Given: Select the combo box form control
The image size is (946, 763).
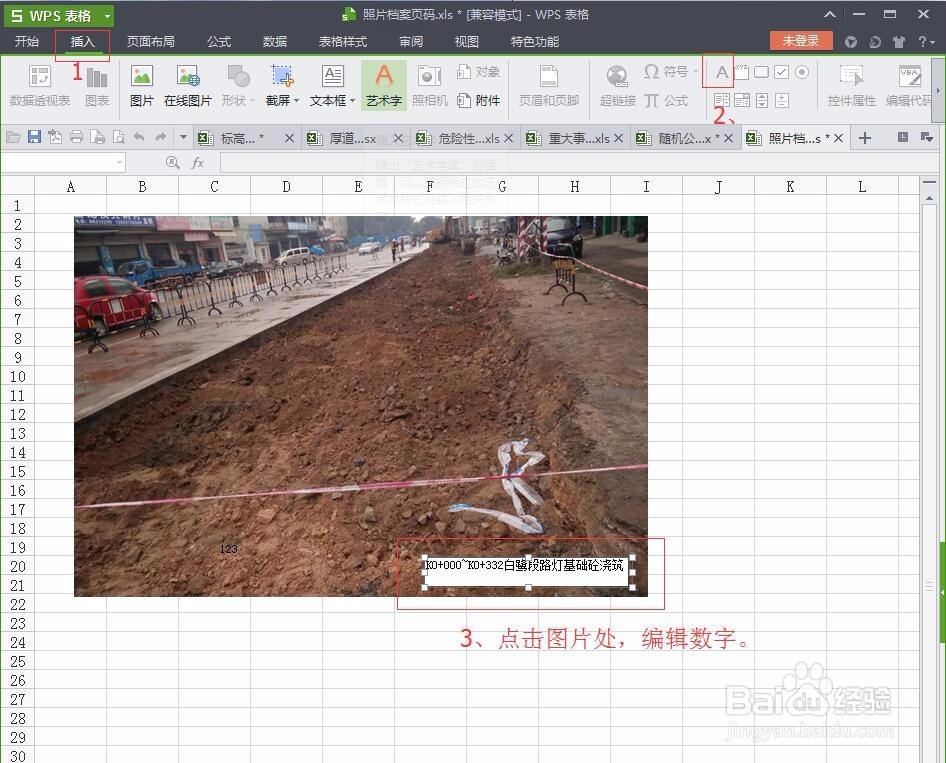Looking at the screenshot, I should pos(742,100).
